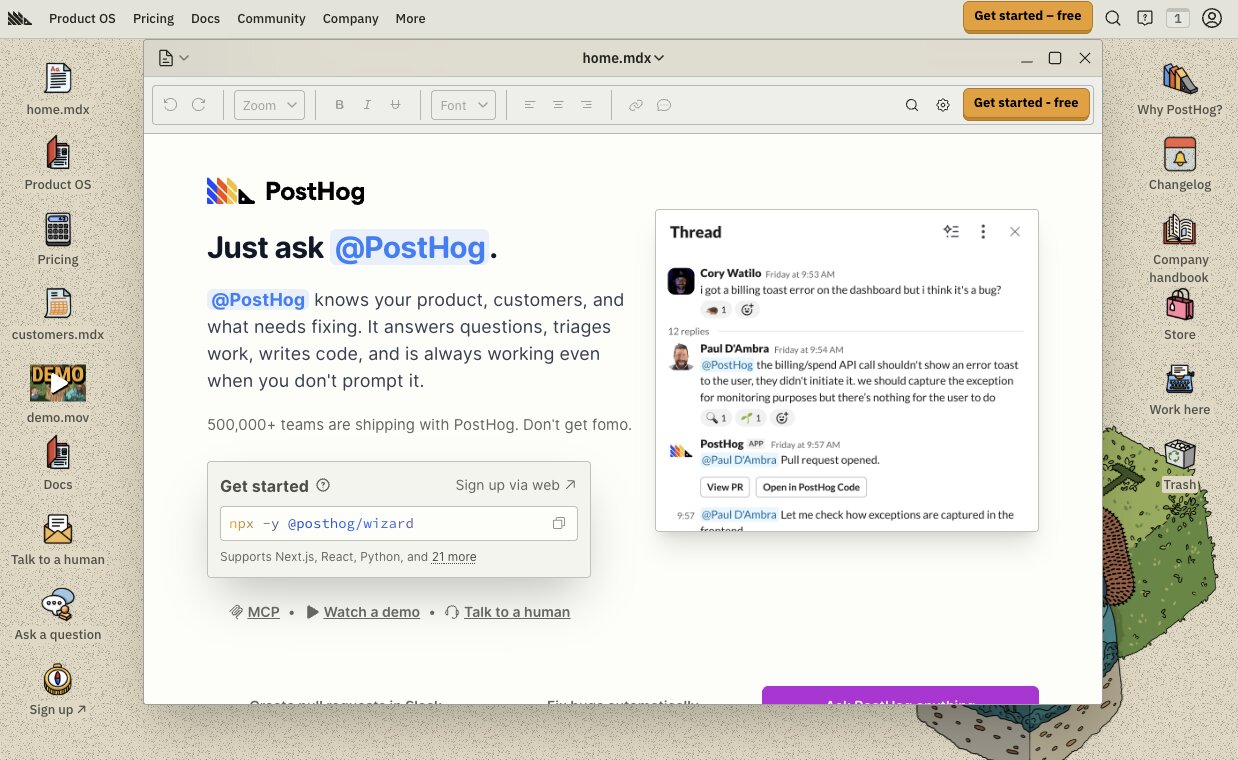Click the undo icon in editor toolbar
The height and width of the screenshot is (760, 1238).
click(170, 105)
